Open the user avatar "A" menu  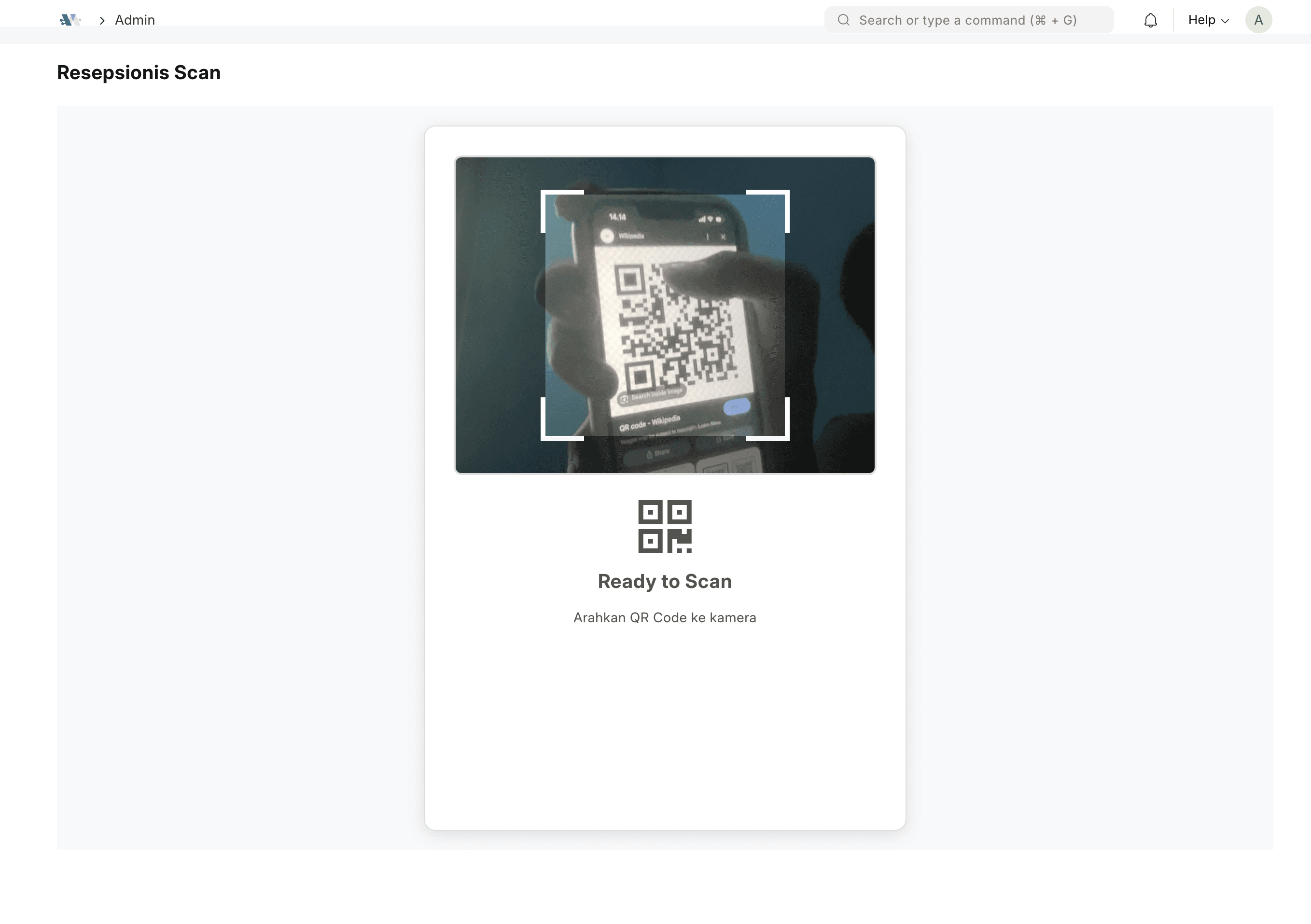click(x=1258, y=20)
